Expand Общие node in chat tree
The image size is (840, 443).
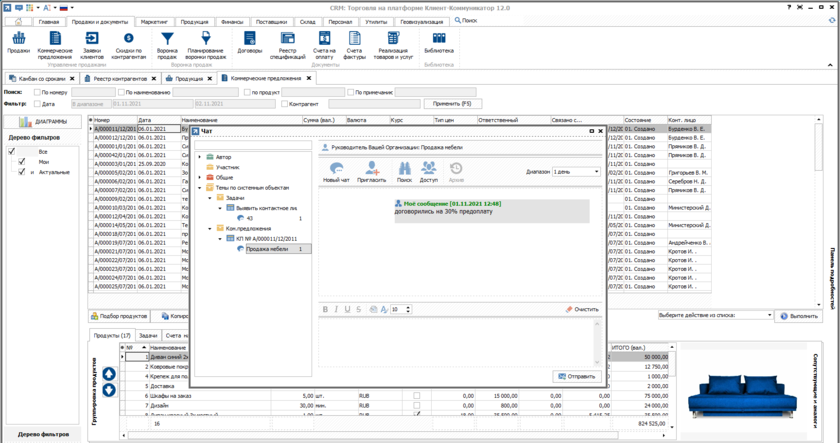pos(200,177)
